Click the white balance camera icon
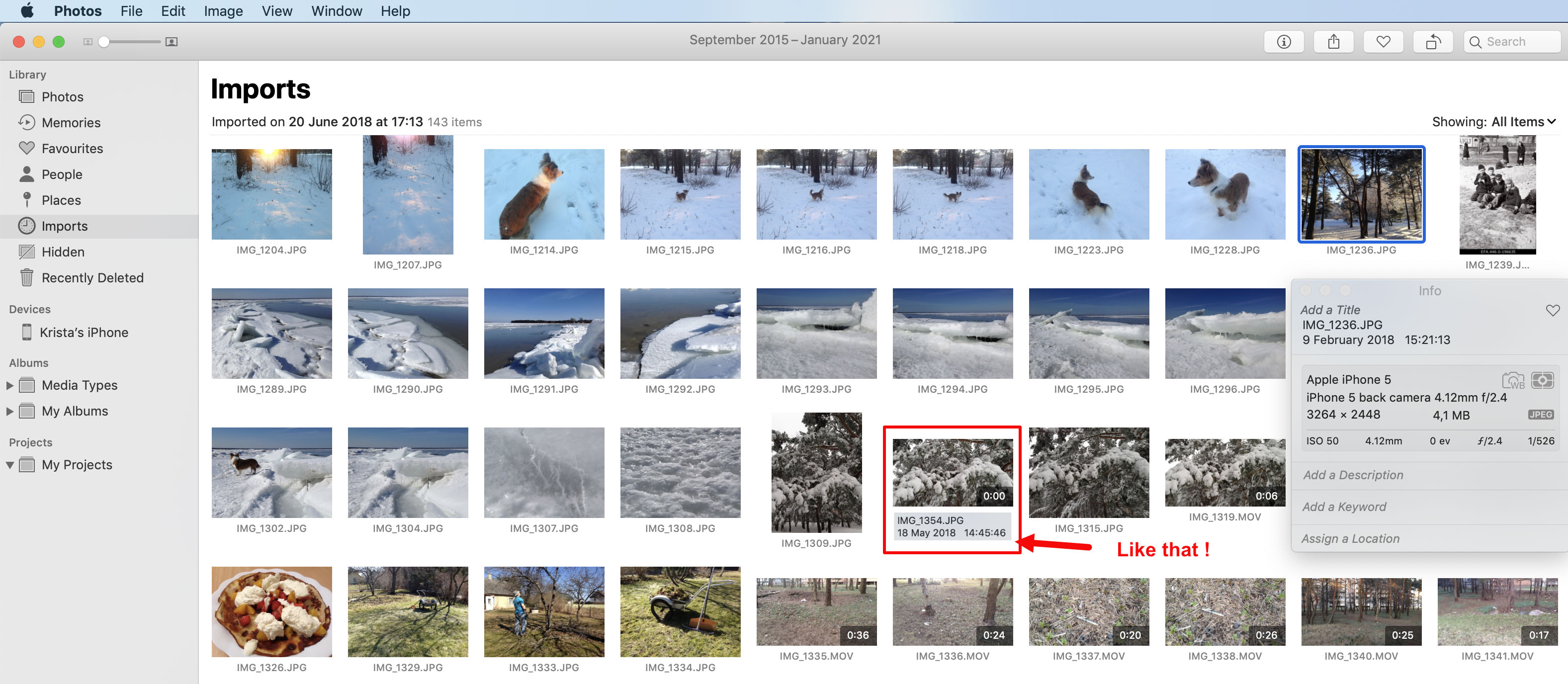 (x=1513, y=380)
